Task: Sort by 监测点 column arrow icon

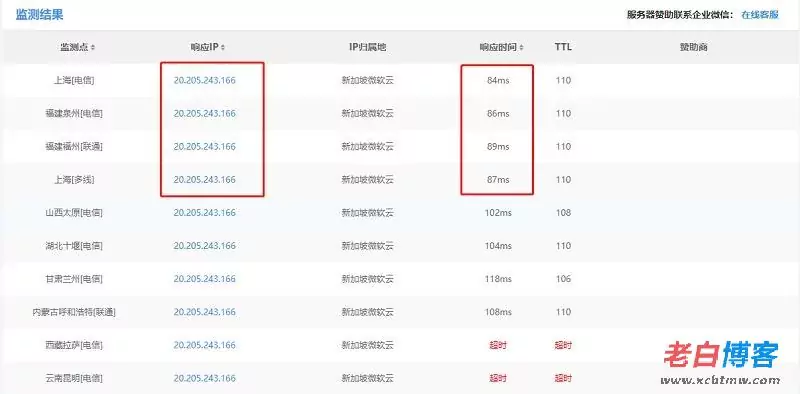Action: click(x=93, y=47)
